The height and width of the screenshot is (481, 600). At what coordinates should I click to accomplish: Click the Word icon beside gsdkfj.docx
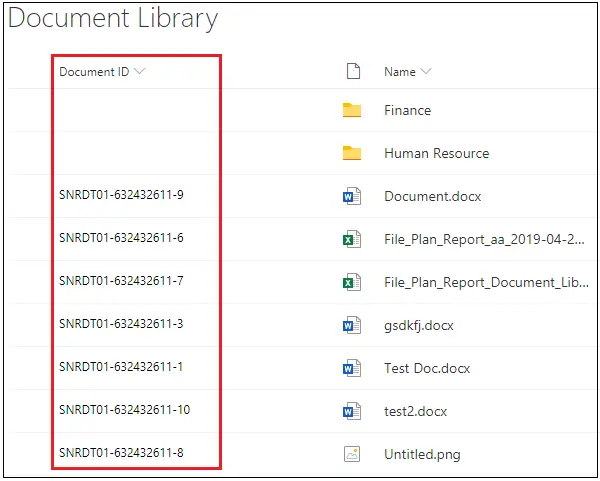pyautogui.click(x=351, y=325)
